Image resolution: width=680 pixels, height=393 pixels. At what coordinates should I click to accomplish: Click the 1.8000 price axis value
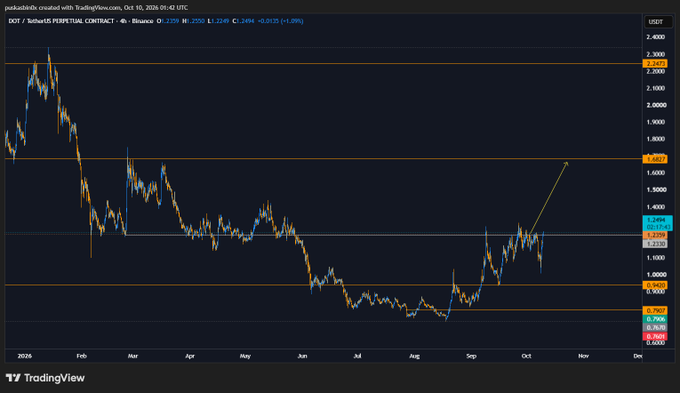[x=655, y=139]
